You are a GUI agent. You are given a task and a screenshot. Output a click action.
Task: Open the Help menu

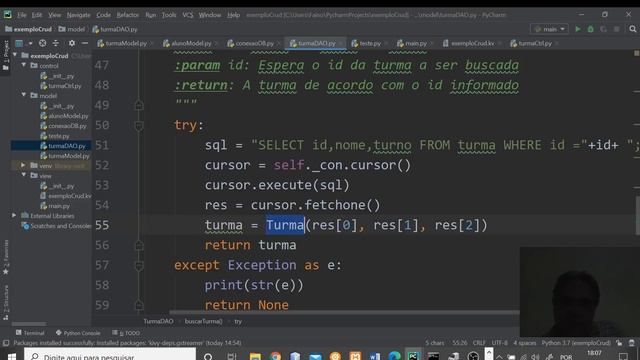[233, 15]
